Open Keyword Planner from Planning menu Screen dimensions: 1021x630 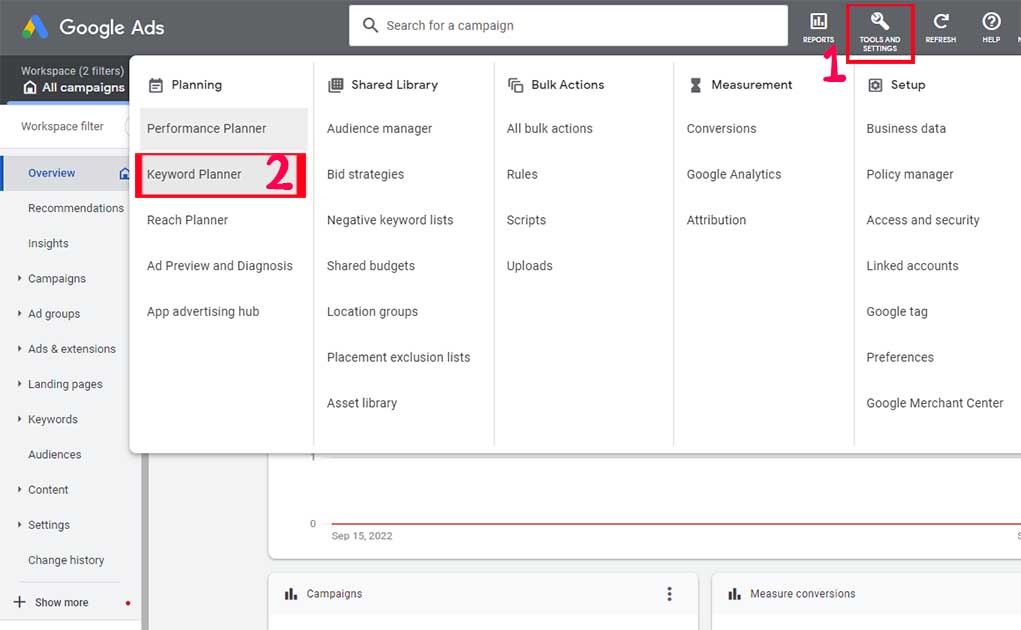pyautogui.click(x=220, y=174)
